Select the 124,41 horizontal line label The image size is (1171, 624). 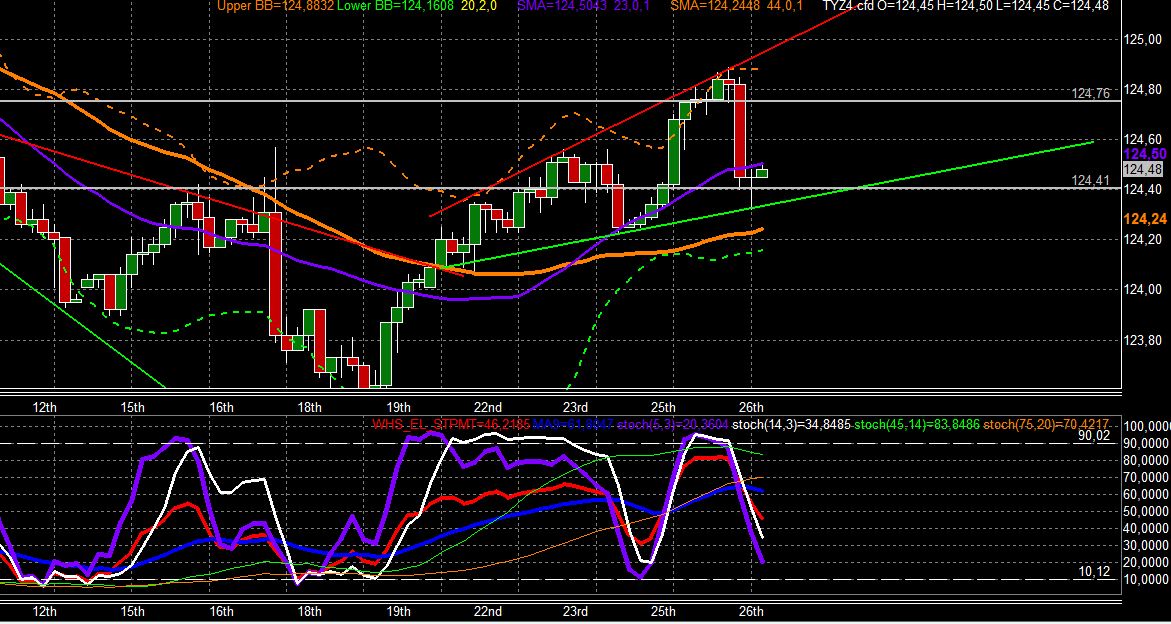pyautogui.click(x=1090, y=181)
